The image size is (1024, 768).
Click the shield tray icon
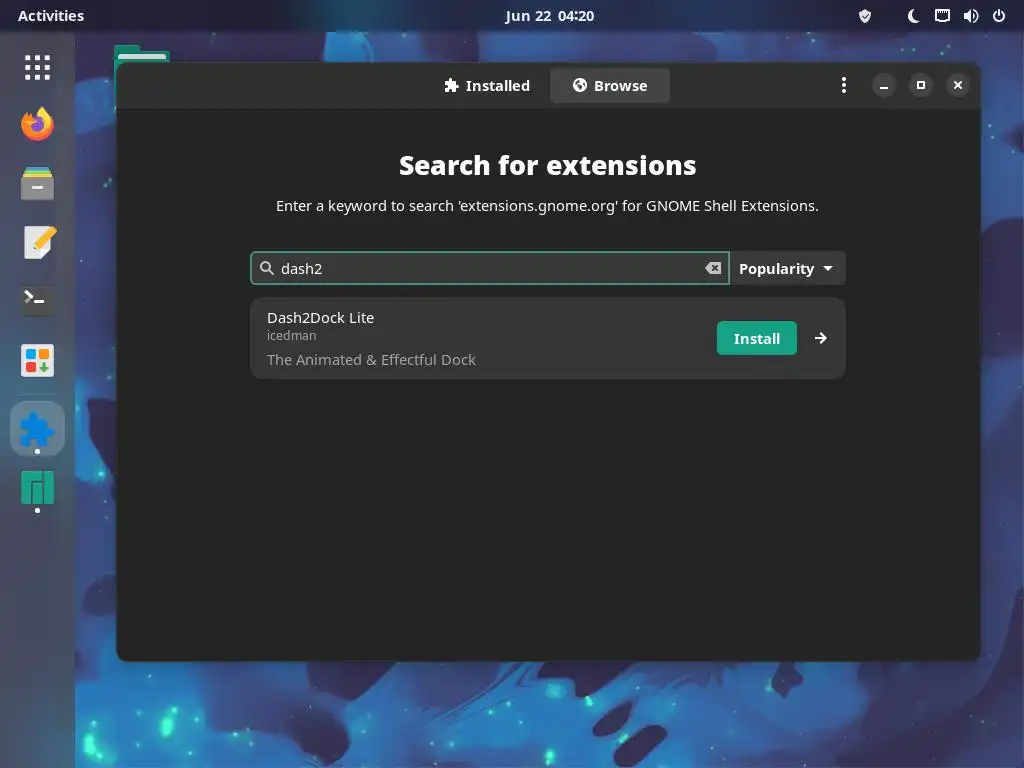point(865,16)
